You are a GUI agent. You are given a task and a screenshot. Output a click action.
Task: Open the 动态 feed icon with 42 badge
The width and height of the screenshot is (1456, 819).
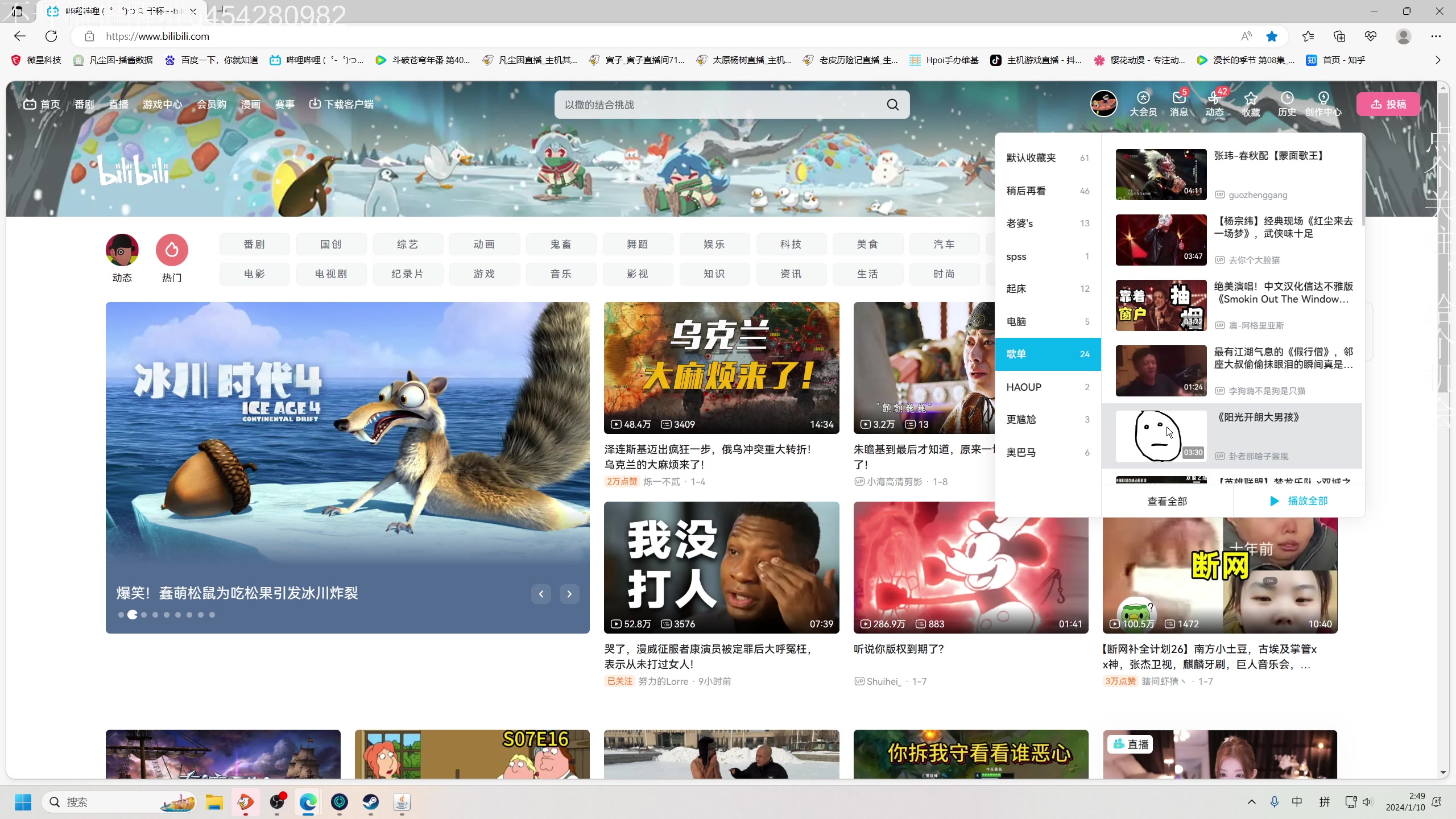coord(1215,104)
